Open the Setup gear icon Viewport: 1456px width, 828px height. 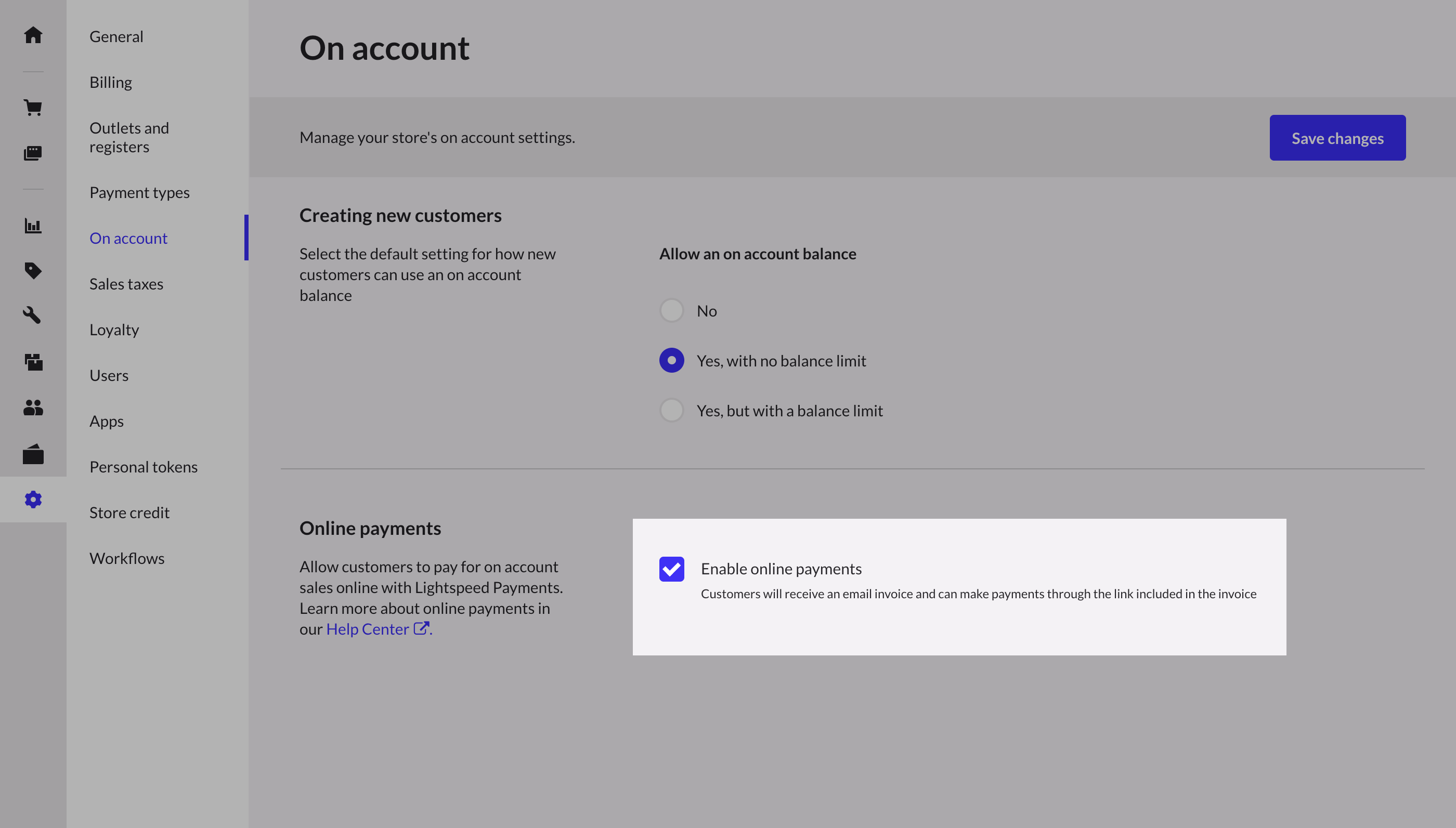pyautogui.click(x=33, y=500)
